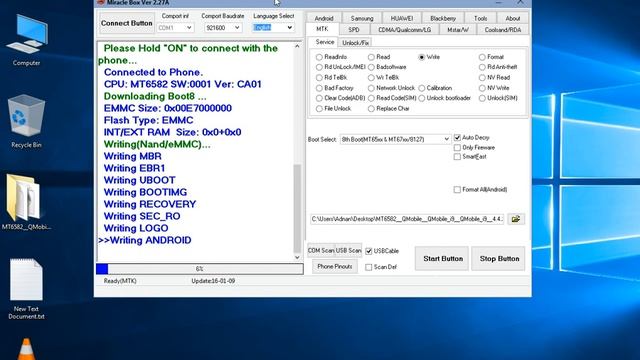Switch to the Samsung tab
Viewport: 640px width, 360px height.
coord(362,18)
